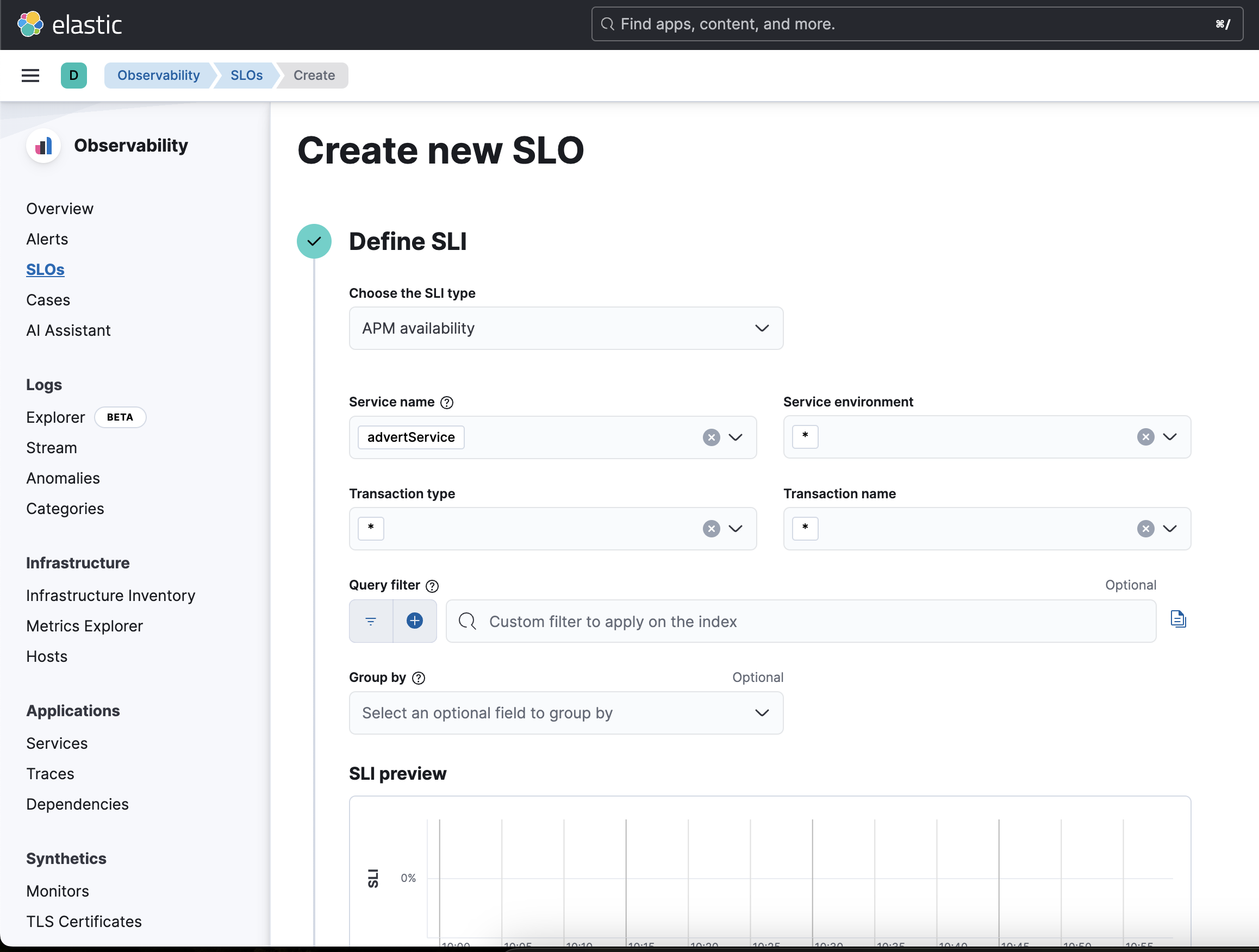1259x952 pixels.
Task: Open Metrics Explorer
Action: tap(85, 626)
